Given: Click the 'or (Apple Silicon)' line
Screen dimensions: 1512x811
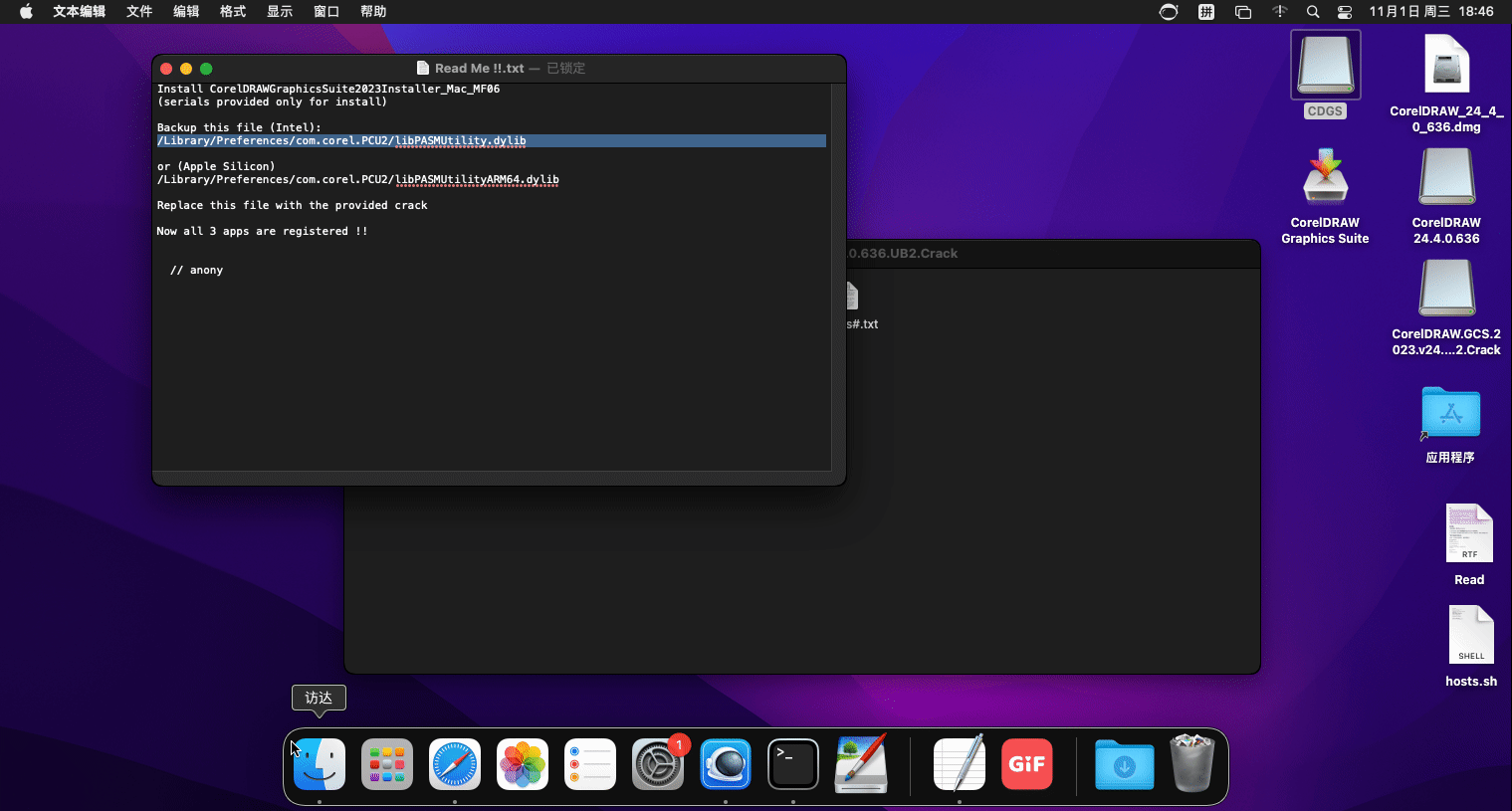Looking at the screenshot, I should 216,166.
